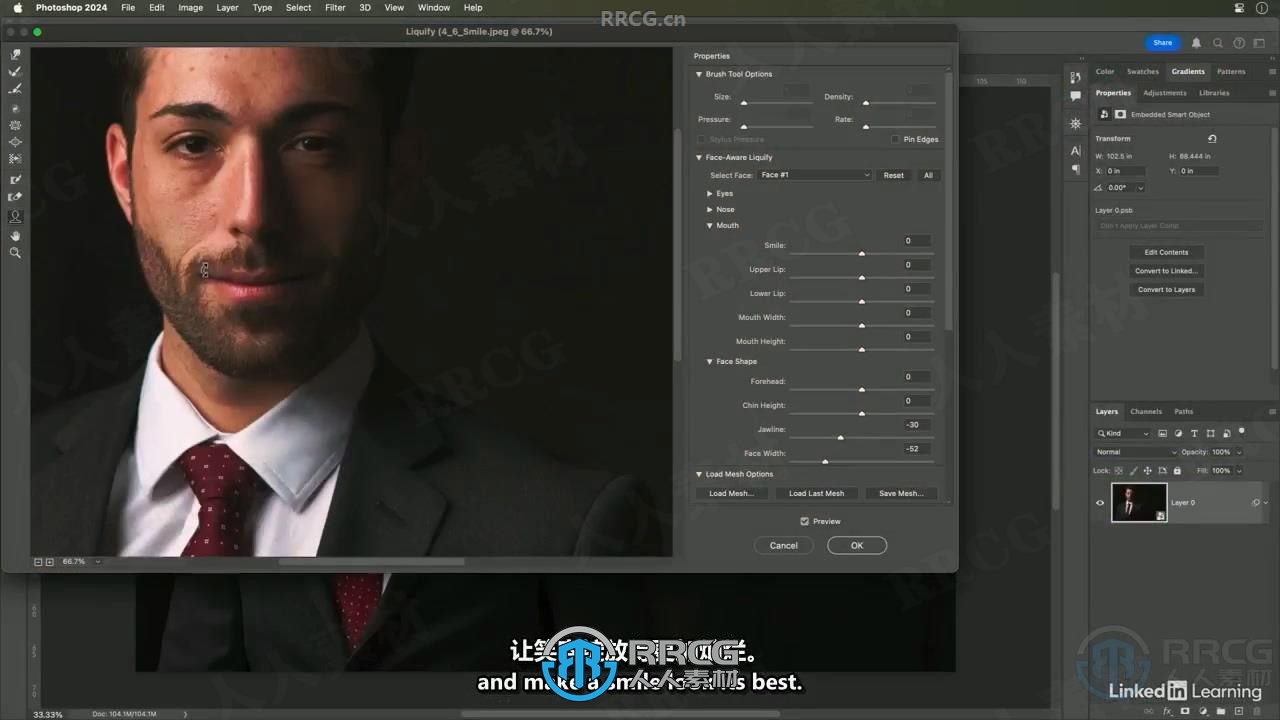Click the Load Last Mesh button
Viewport: 1280px width, 720px height.
816,493
